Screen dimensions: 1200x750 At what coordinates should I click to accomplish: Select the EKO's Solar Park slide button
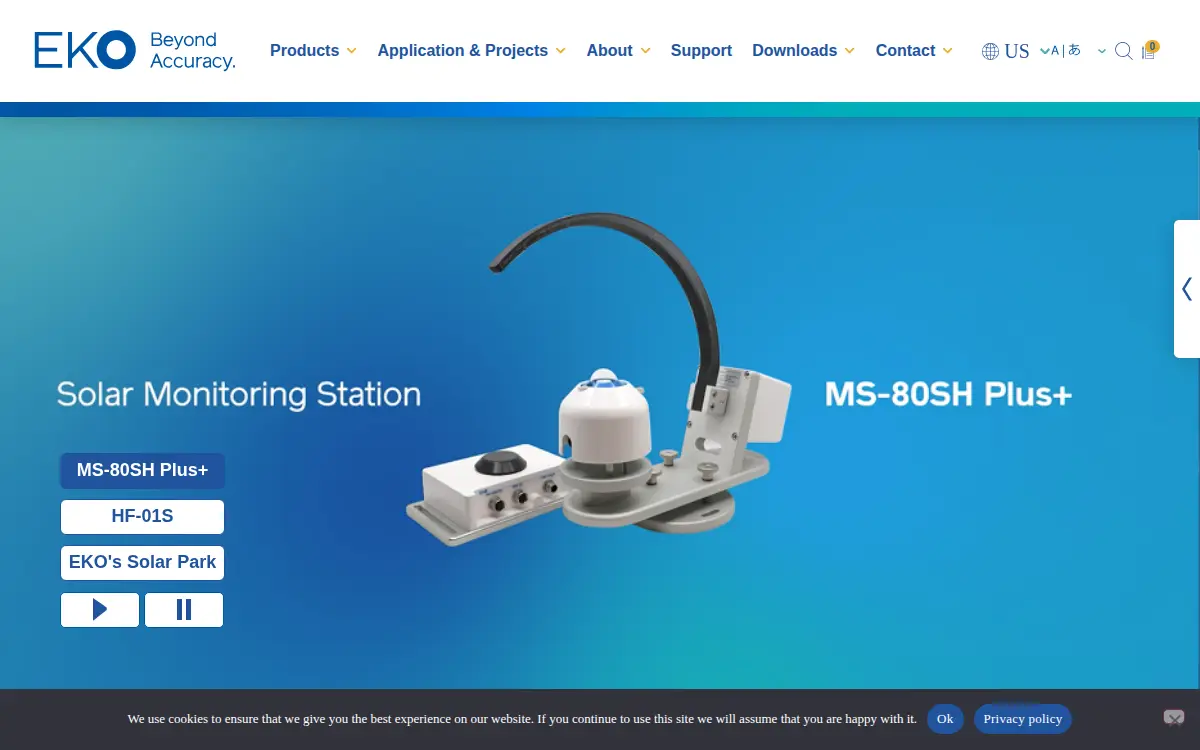142,563
